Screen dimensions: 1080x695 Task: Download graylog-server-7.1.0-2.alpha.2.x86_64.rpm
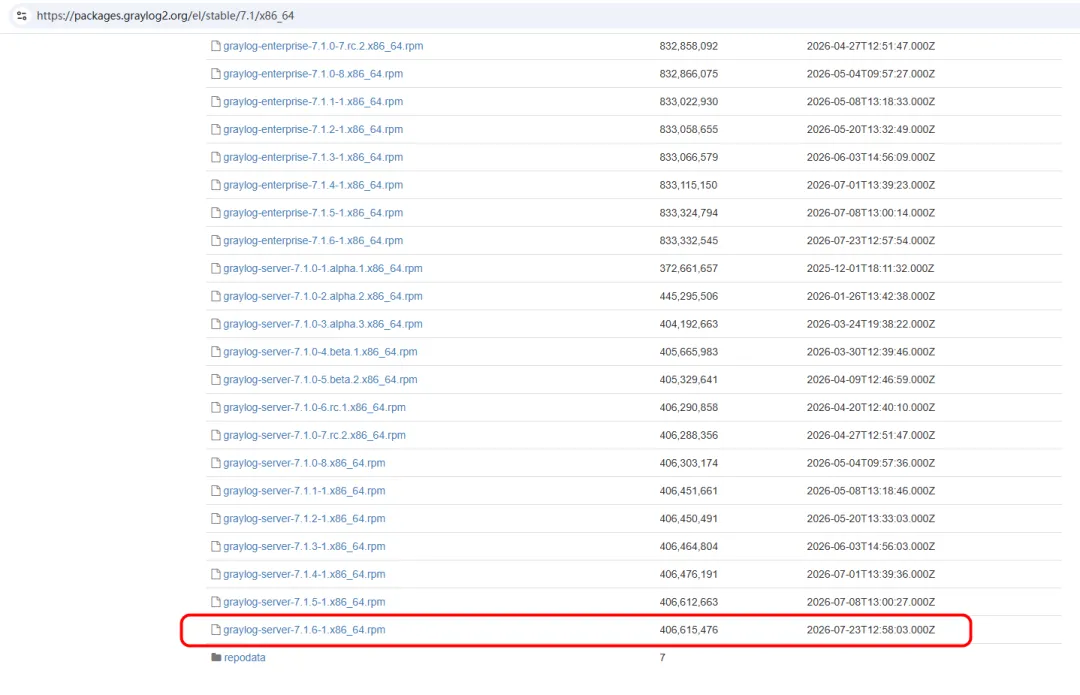coord(322,296)
